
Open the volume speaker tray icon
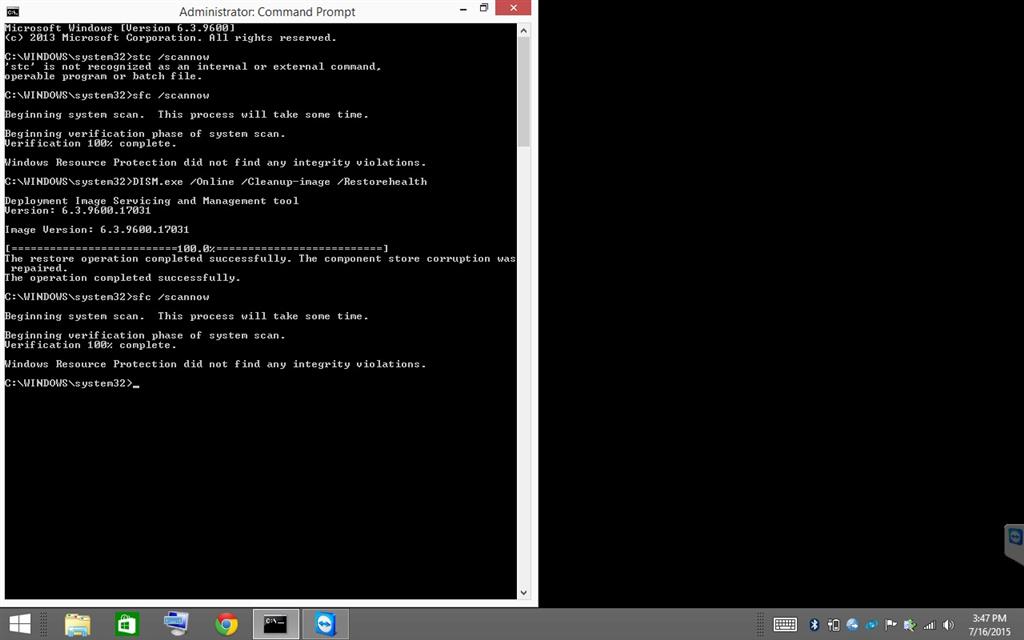pyautogui.click(x=948, y=625)
